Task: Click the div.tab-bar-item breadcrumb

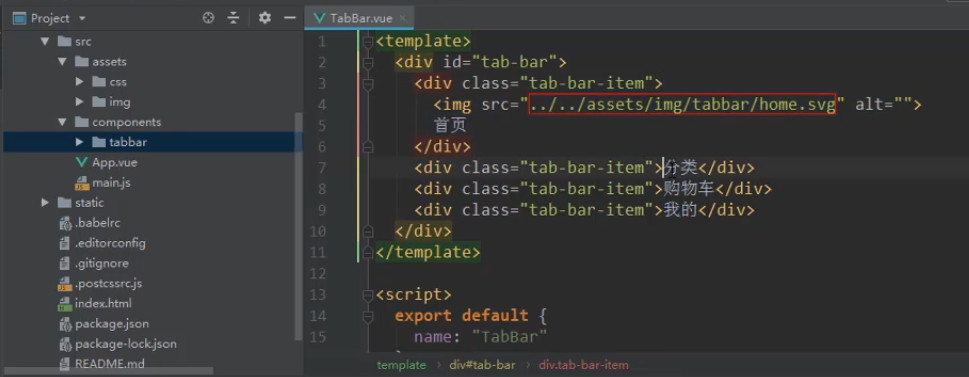Action: click(x=583, y=365)
